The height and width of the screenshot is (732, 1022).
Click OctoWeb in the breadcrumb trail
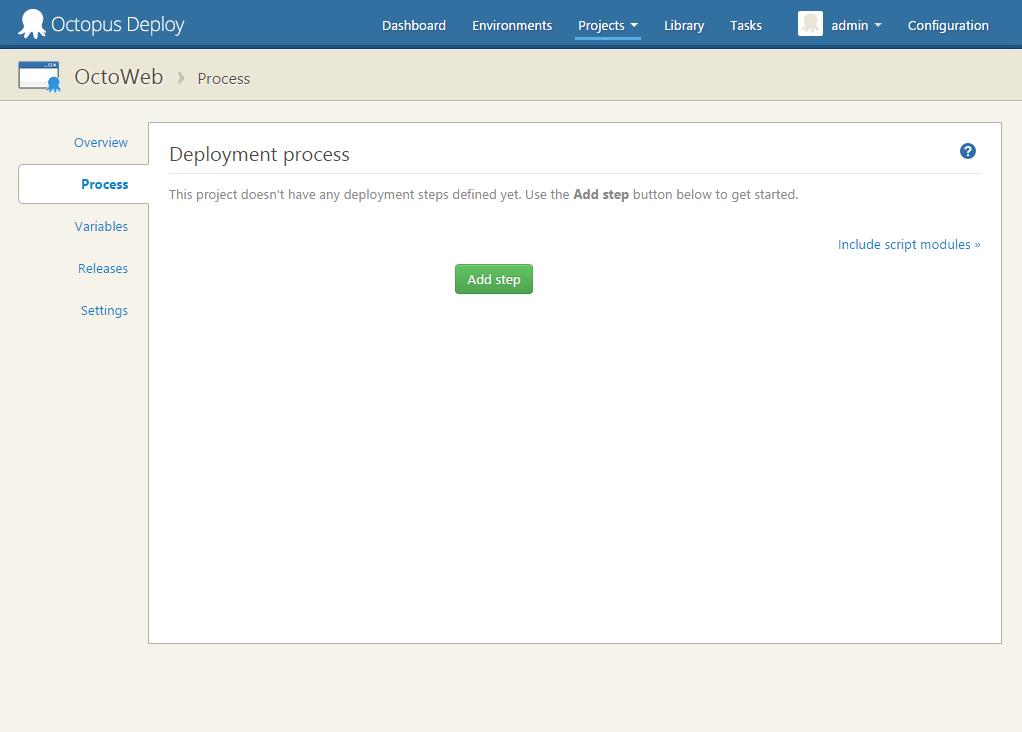pyautogui.click(x=119, y=77)
